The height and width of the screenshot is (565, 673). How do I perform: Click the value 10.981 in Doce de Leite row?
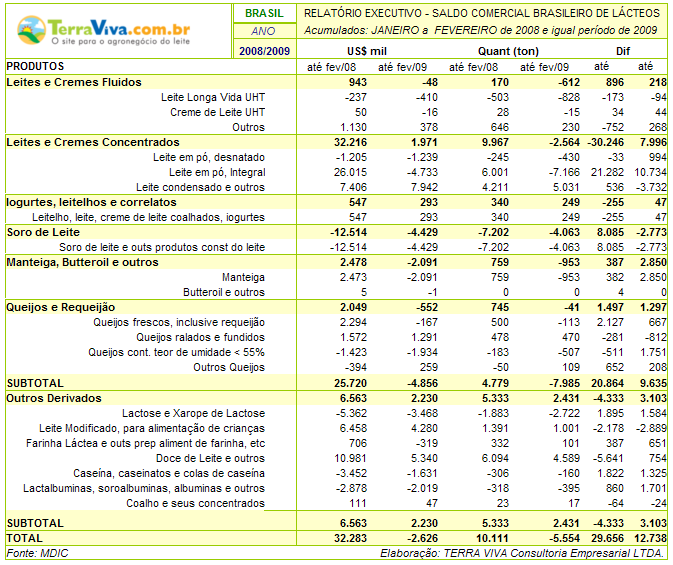[x=350, y=459]
